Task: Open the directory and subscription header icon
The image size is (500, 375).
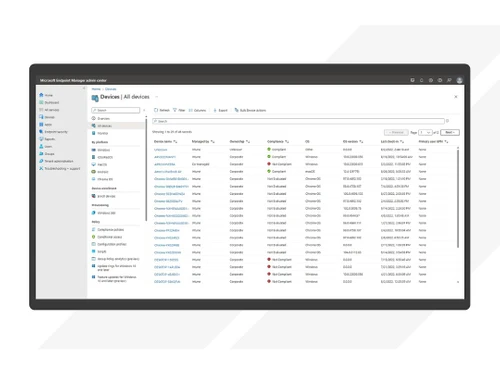Action: coord(412,80)
